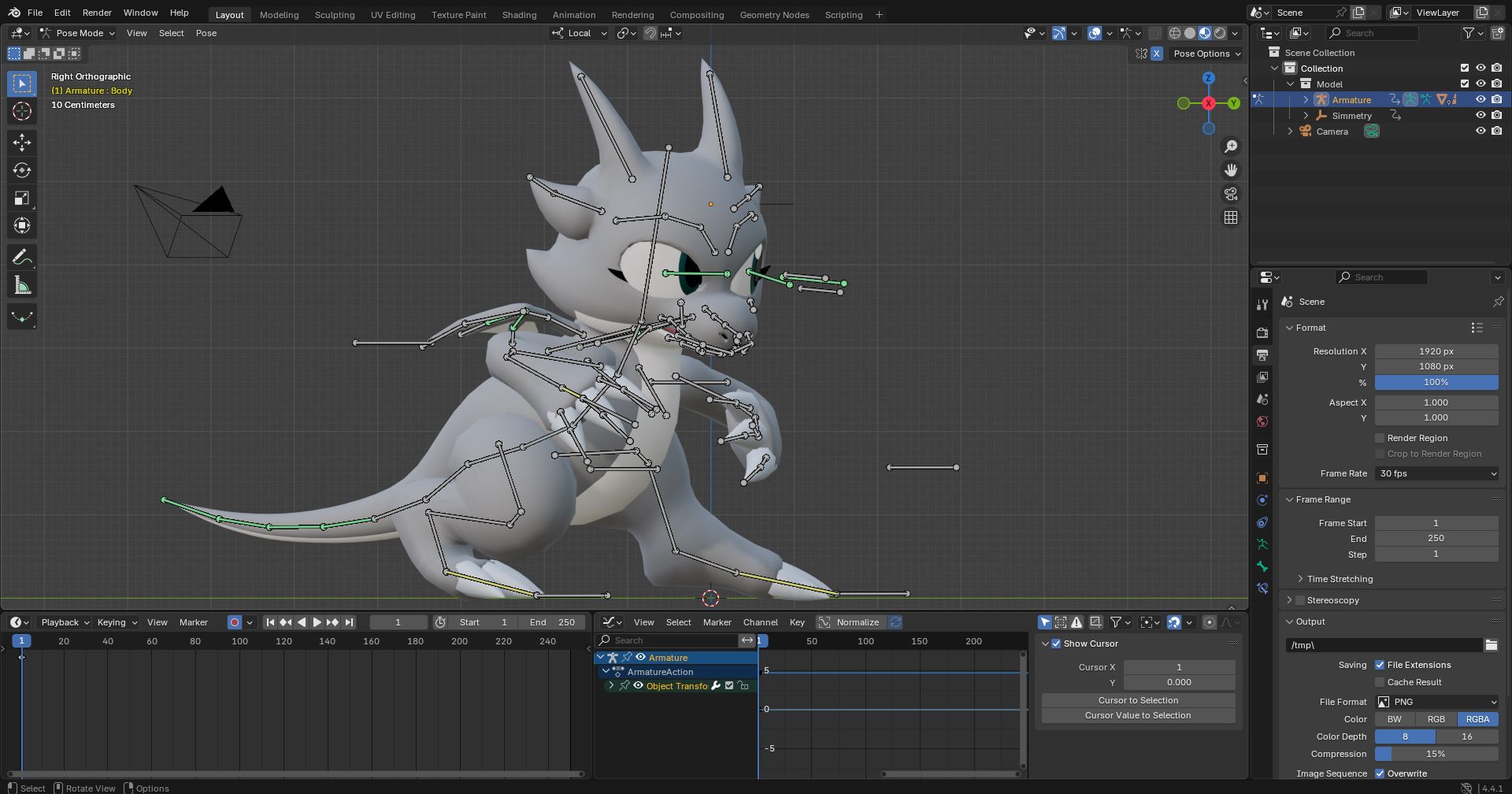
Task: Open the Render properties tab
Action: tap(1262, 333)
